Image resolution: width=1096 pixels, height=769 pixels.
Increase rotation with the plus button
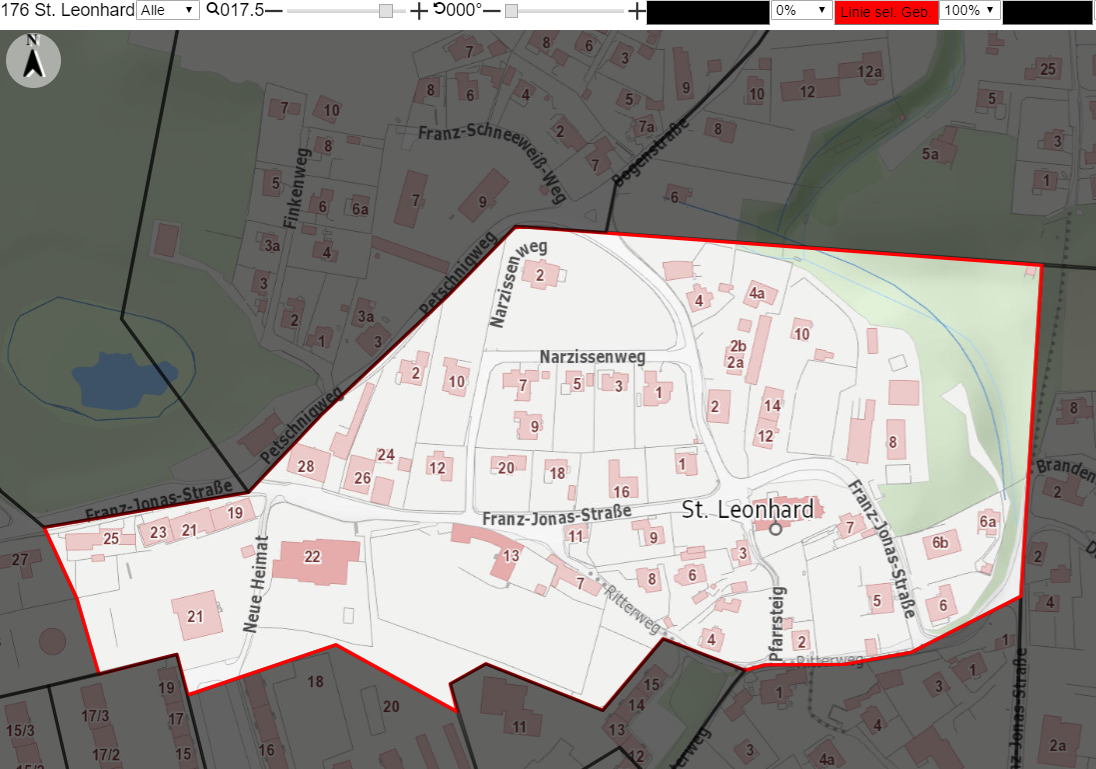pos(636,11)
